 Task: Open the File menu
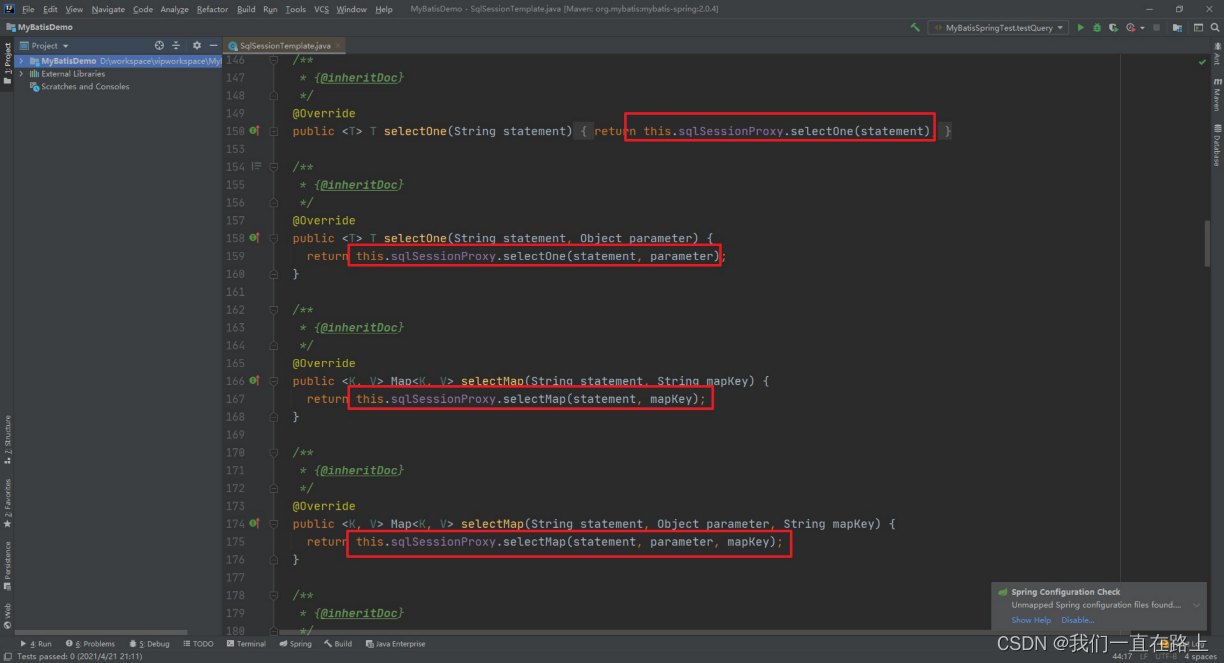pos(28,9)
